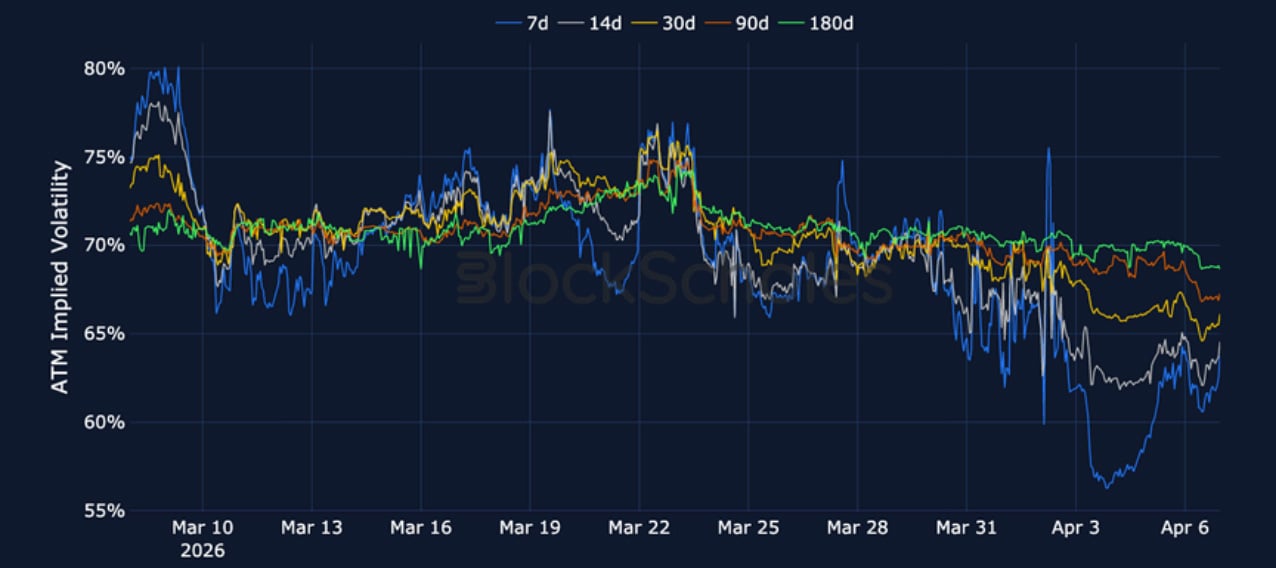Click the 60% y-axis label
This screenshot has width=1276, height=568.
(104, 422)
